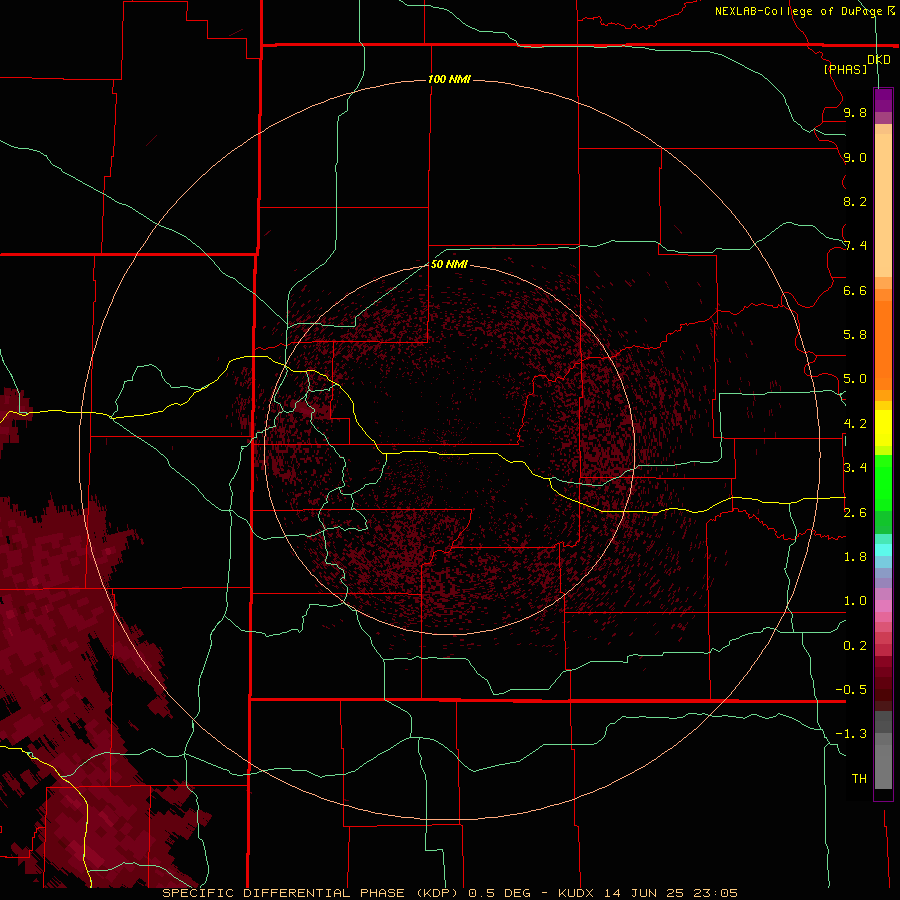900x900 pixels.
Task: Click the 50 NMI range ring label
Action: coord(449,264)
